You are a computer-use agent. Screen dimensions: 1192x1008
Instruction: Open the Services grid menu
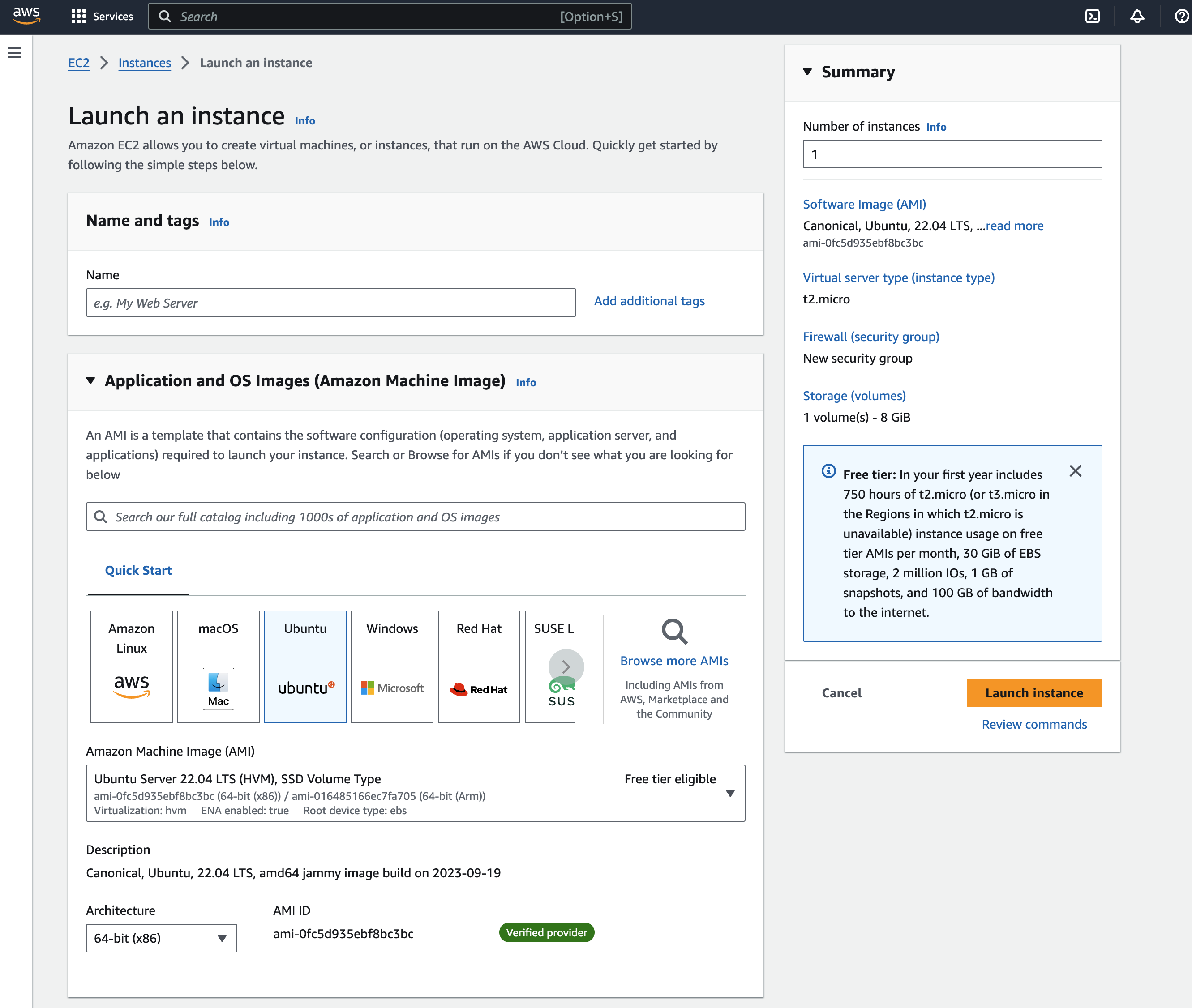coord(78,17)
